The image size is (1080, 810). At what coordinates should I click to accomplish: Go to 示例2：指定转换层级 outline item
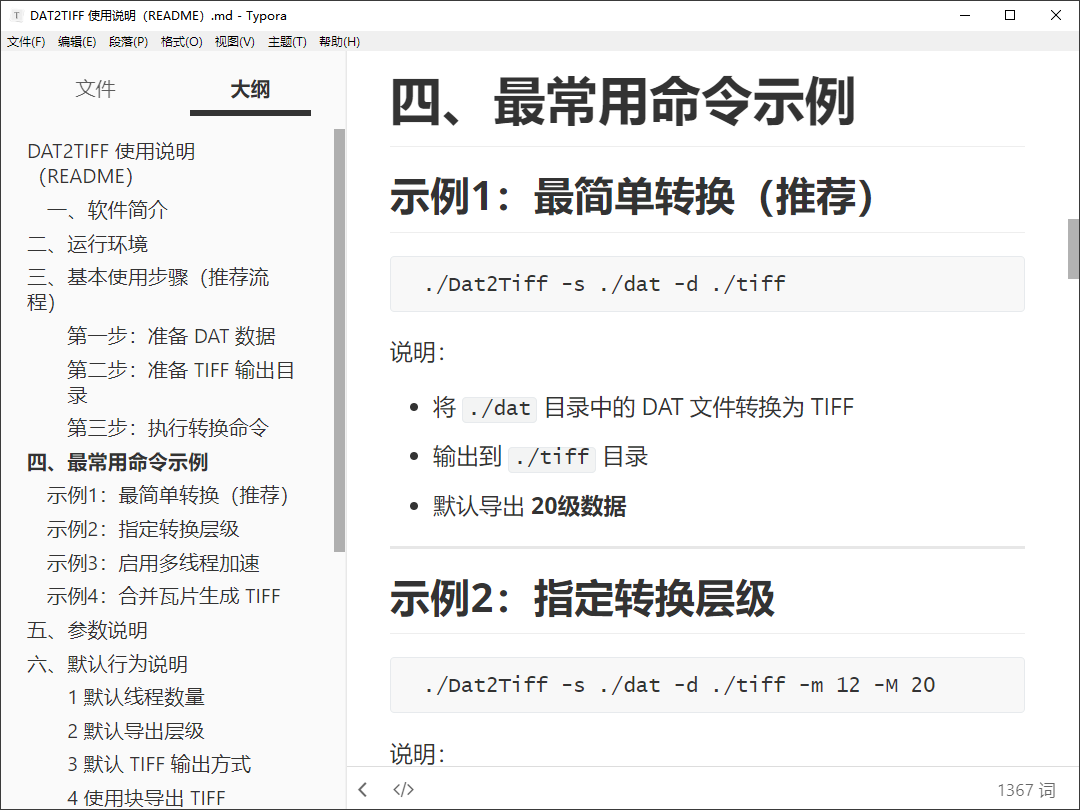[x=143, y=530]
